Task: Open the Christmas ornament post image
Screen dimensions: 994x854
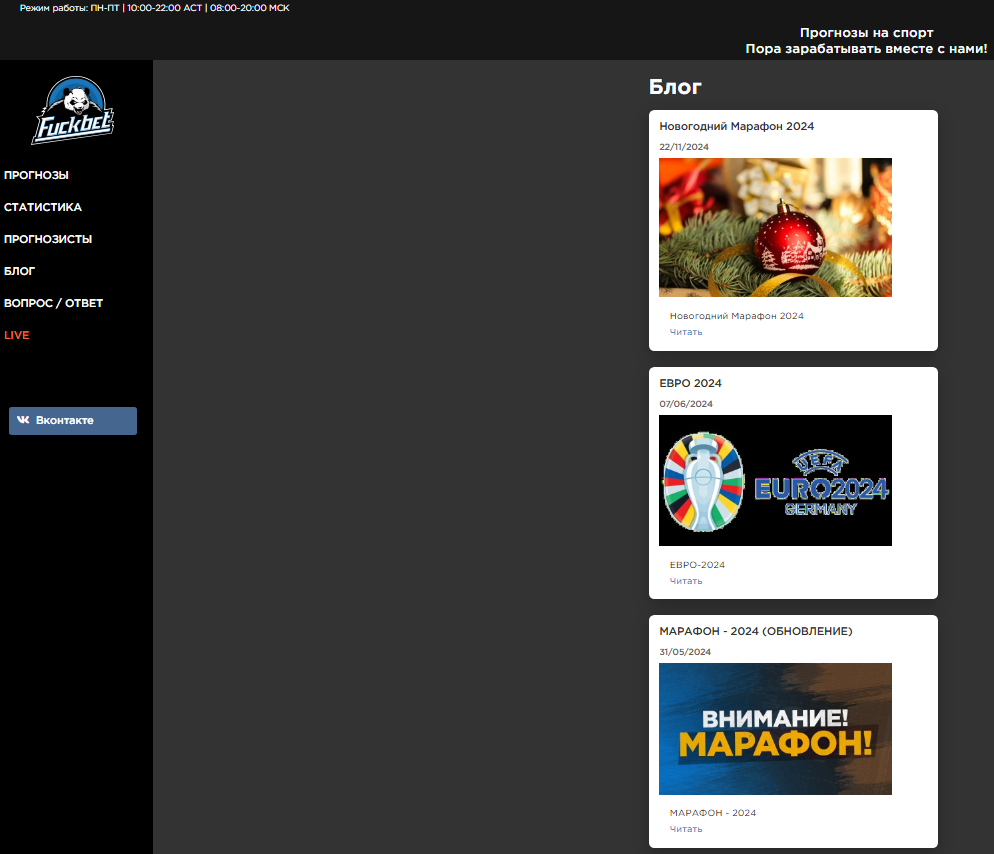Action: tap(775, 227)
